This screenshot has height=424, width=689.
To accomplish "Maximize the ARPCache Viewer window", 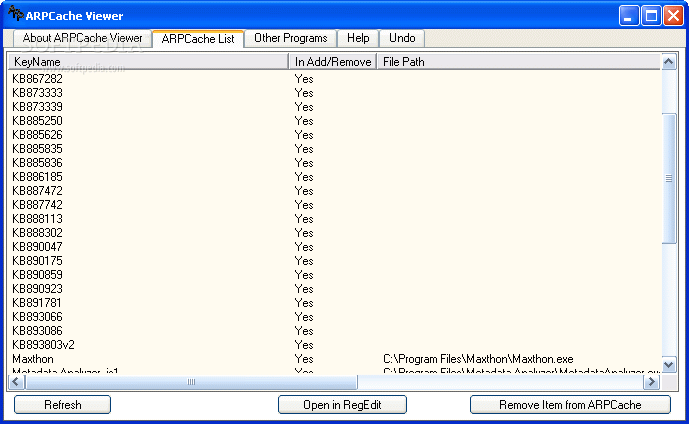I will tap(651, 16).
